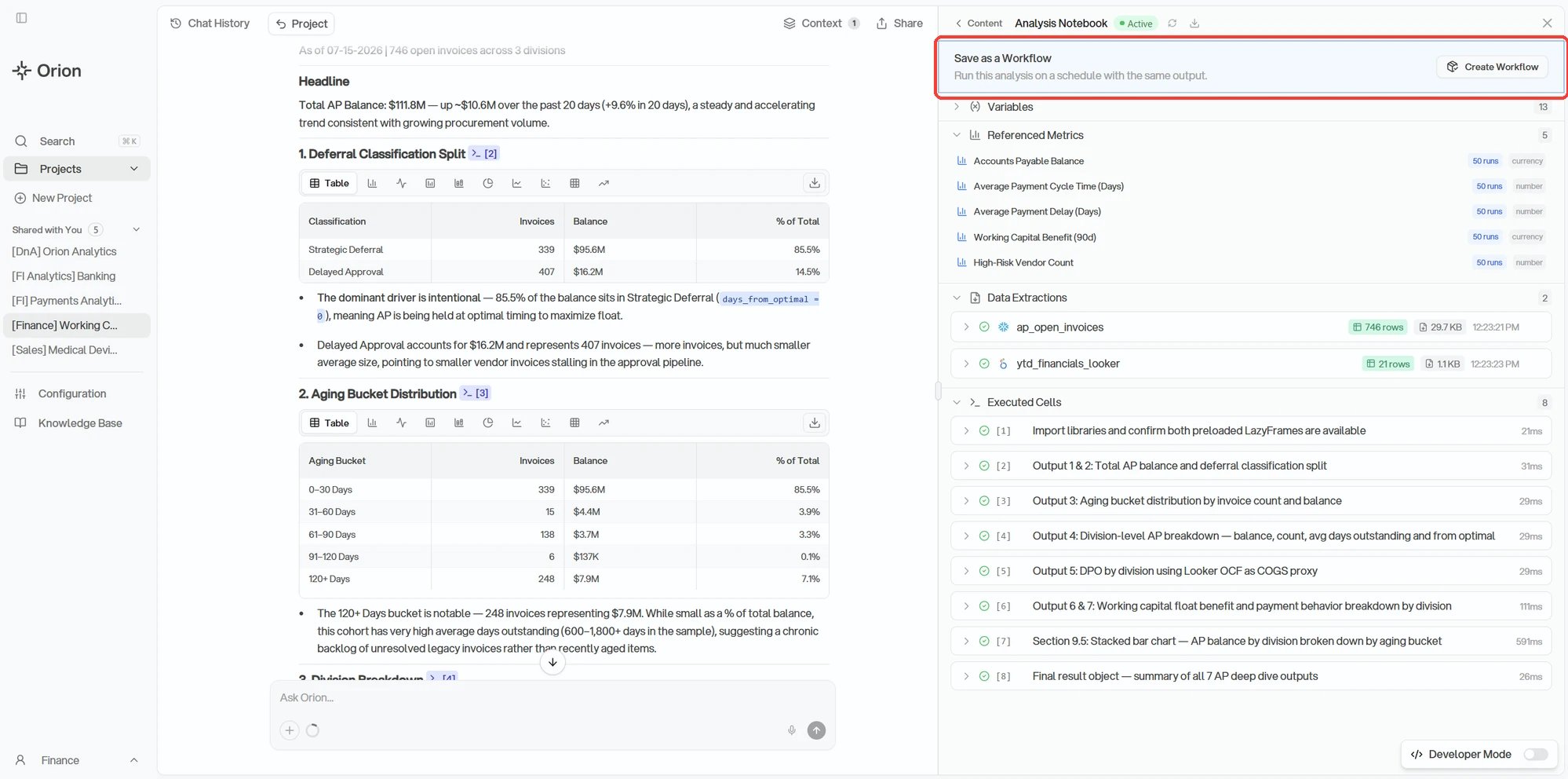Open [FI] Payments Analytics project
The width and height of the screenshot is (1568, 779).
click(67, 301)
